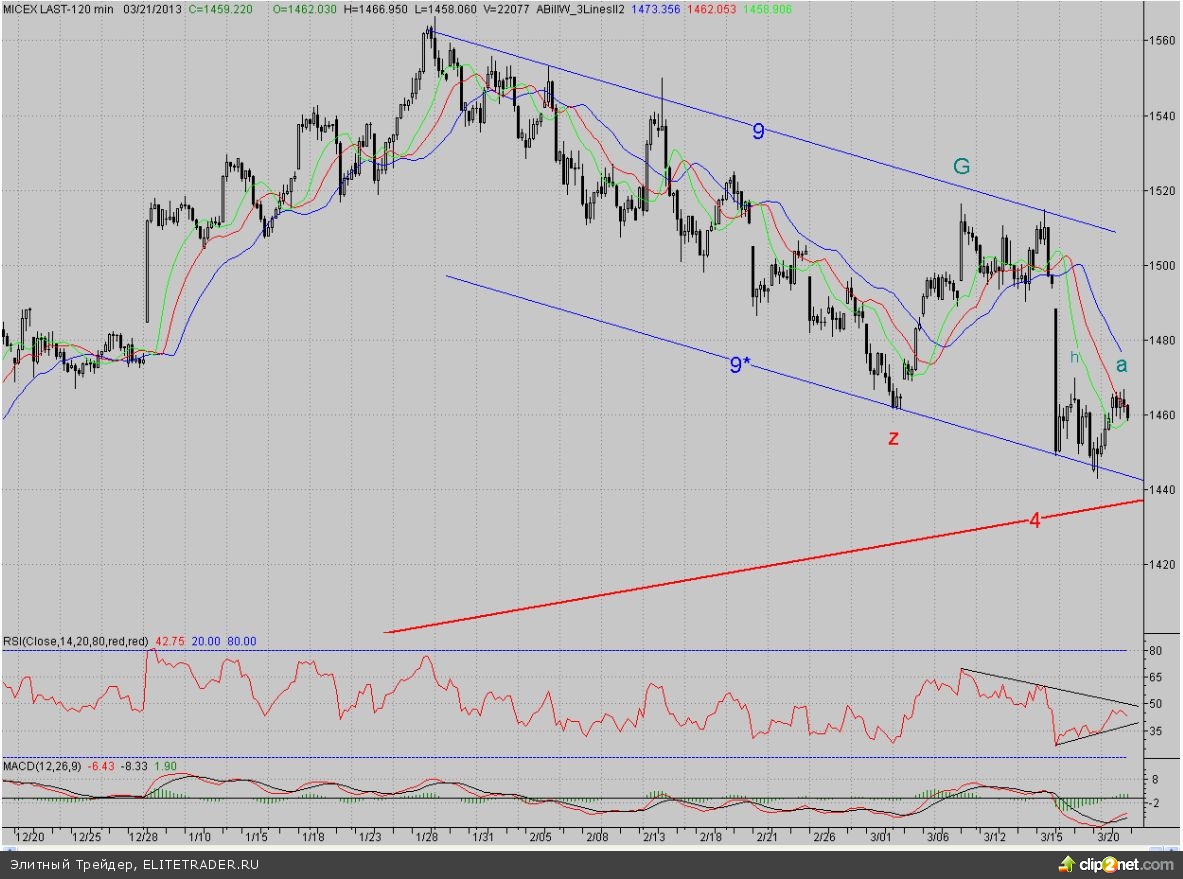
Task: Select the blue '9' upper channel label
Action: [758, 130]
